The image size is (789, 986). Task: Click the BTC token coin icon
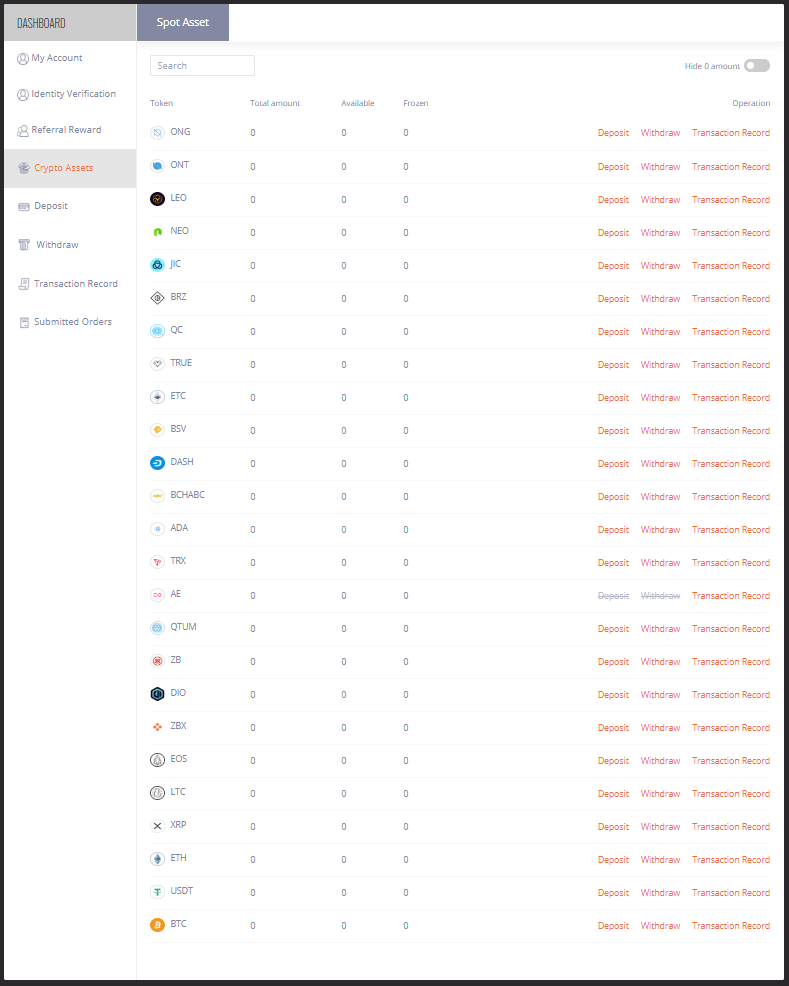(x=157, y=925)
